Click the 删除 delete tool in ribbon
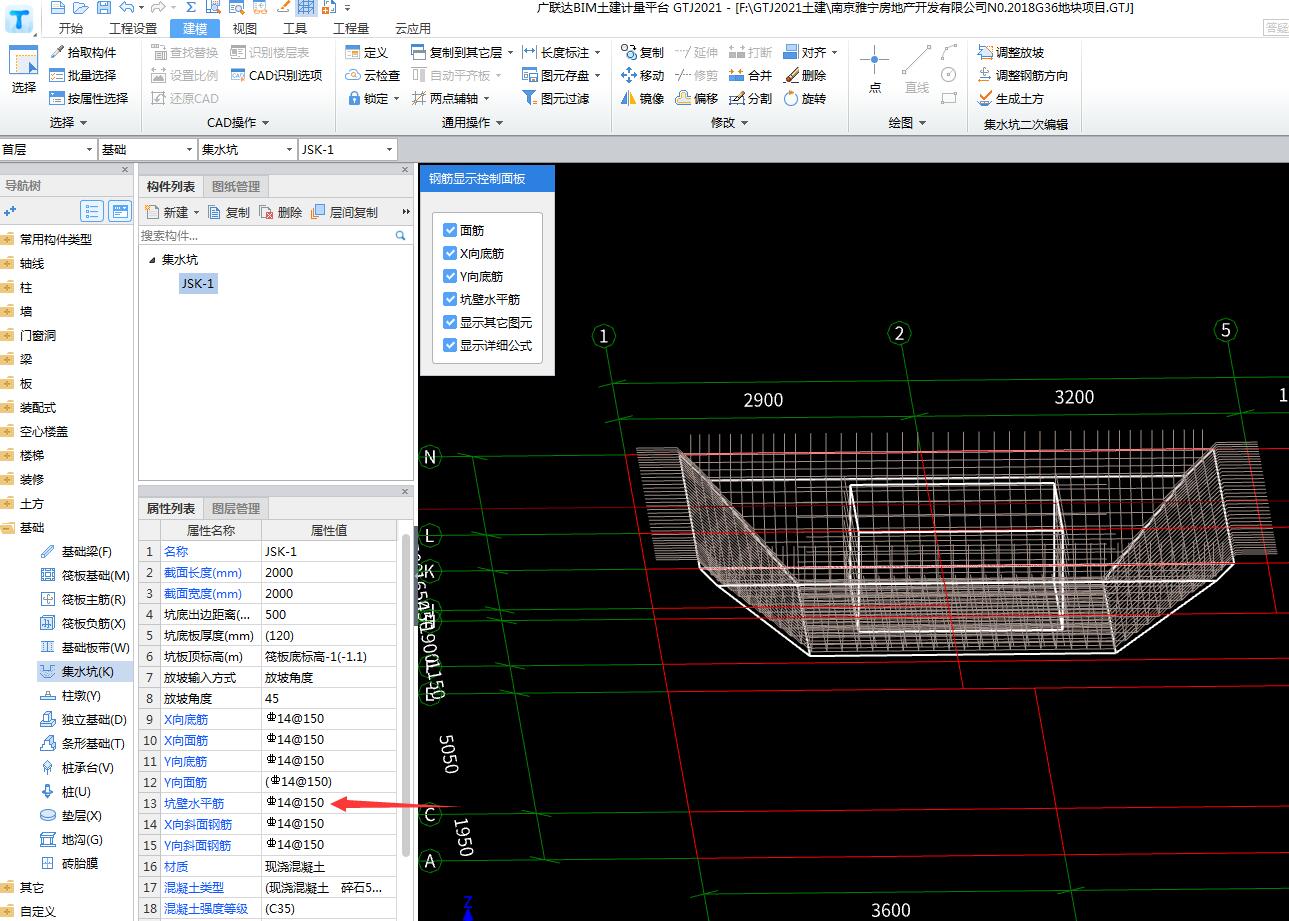 pos(805,75)
